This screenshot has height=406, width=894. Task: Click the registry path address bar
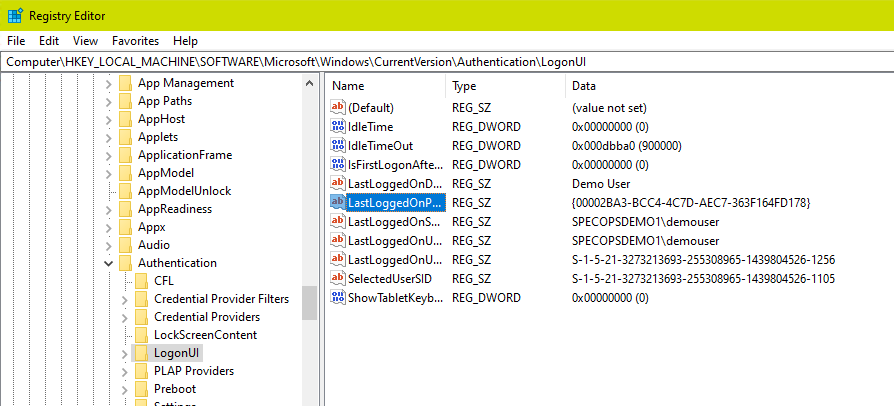click(x=447, y=62)
